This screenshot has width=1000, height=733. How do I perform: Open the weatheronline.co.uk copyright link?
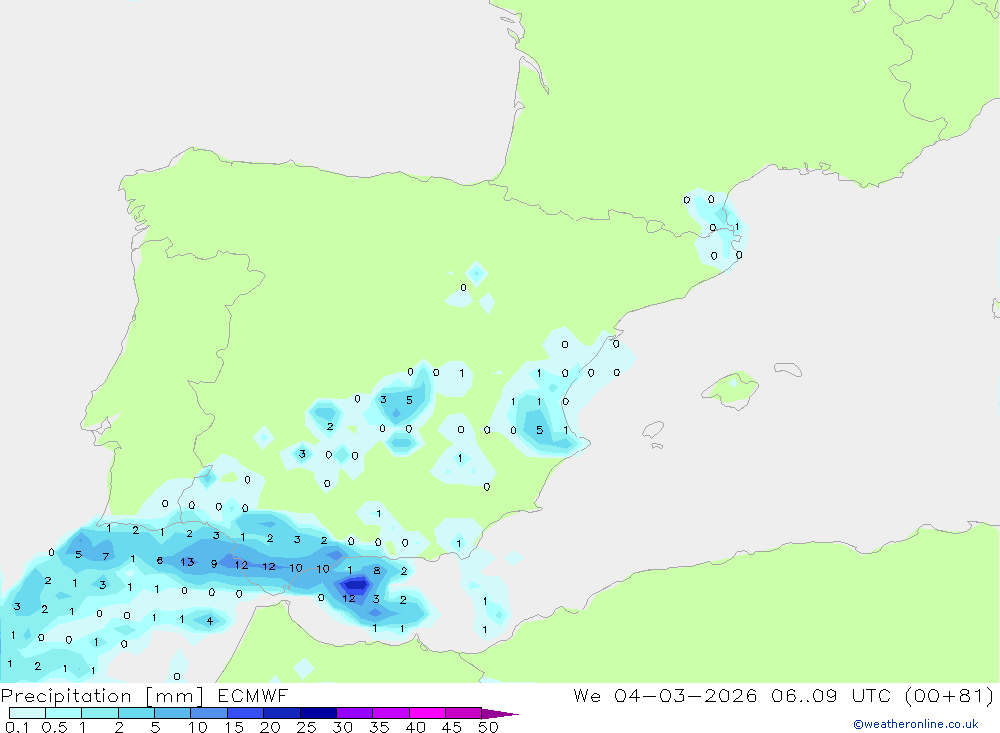pyautogui.click(x=915, y=724)
